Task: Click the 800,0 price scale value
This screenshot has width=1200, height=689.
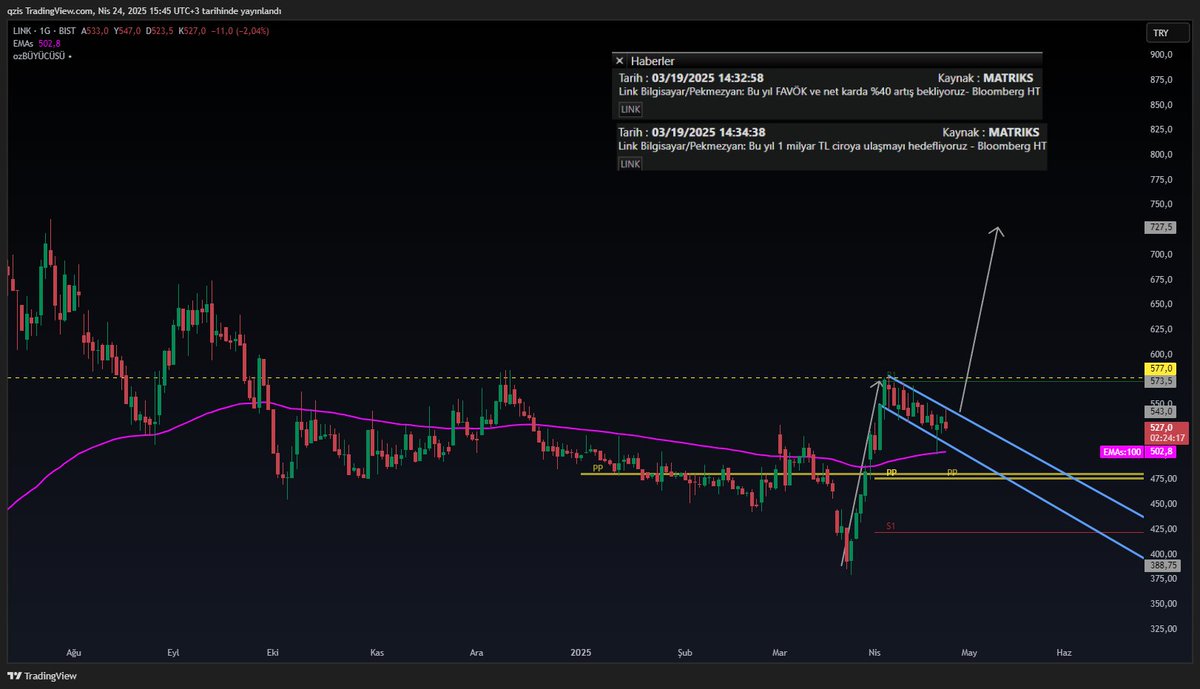Action: [x=1160, y=155]
